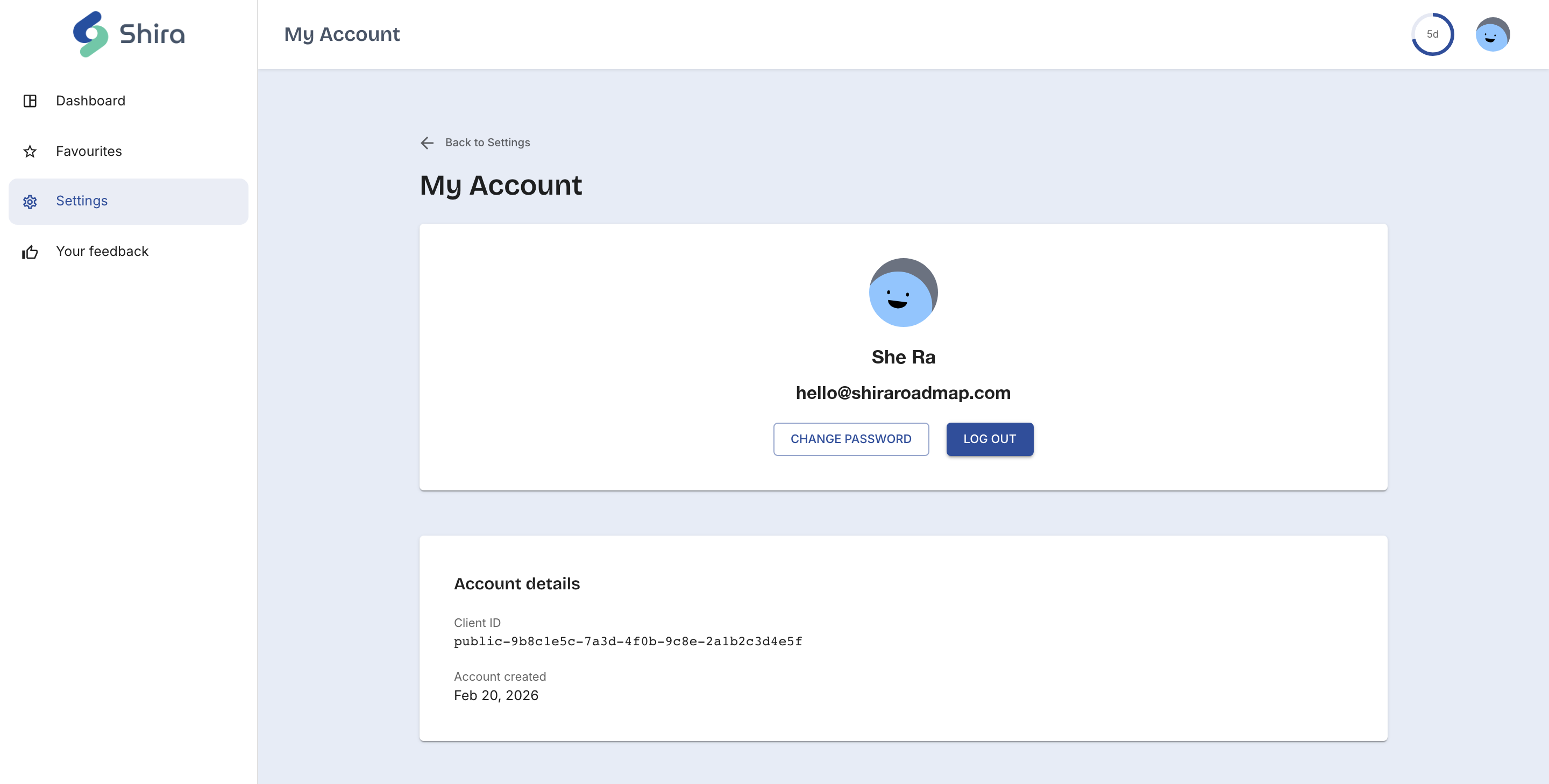Click the account created date Feb 20, 2026
This screenshot has height=784, width=1549.
pos(496,696)
